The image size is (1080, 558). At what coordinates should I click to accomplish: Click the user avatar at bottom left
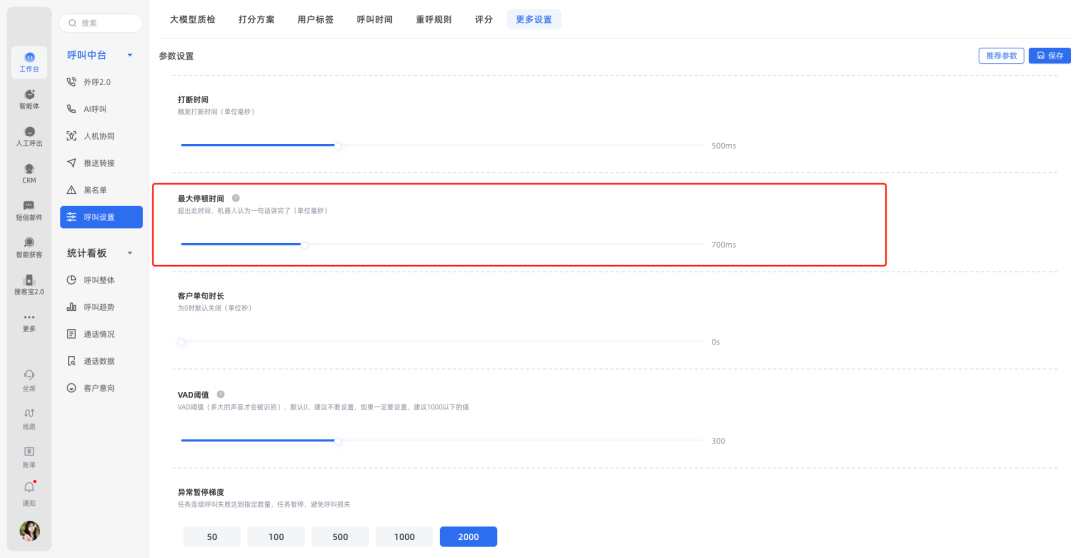[30, 531]
